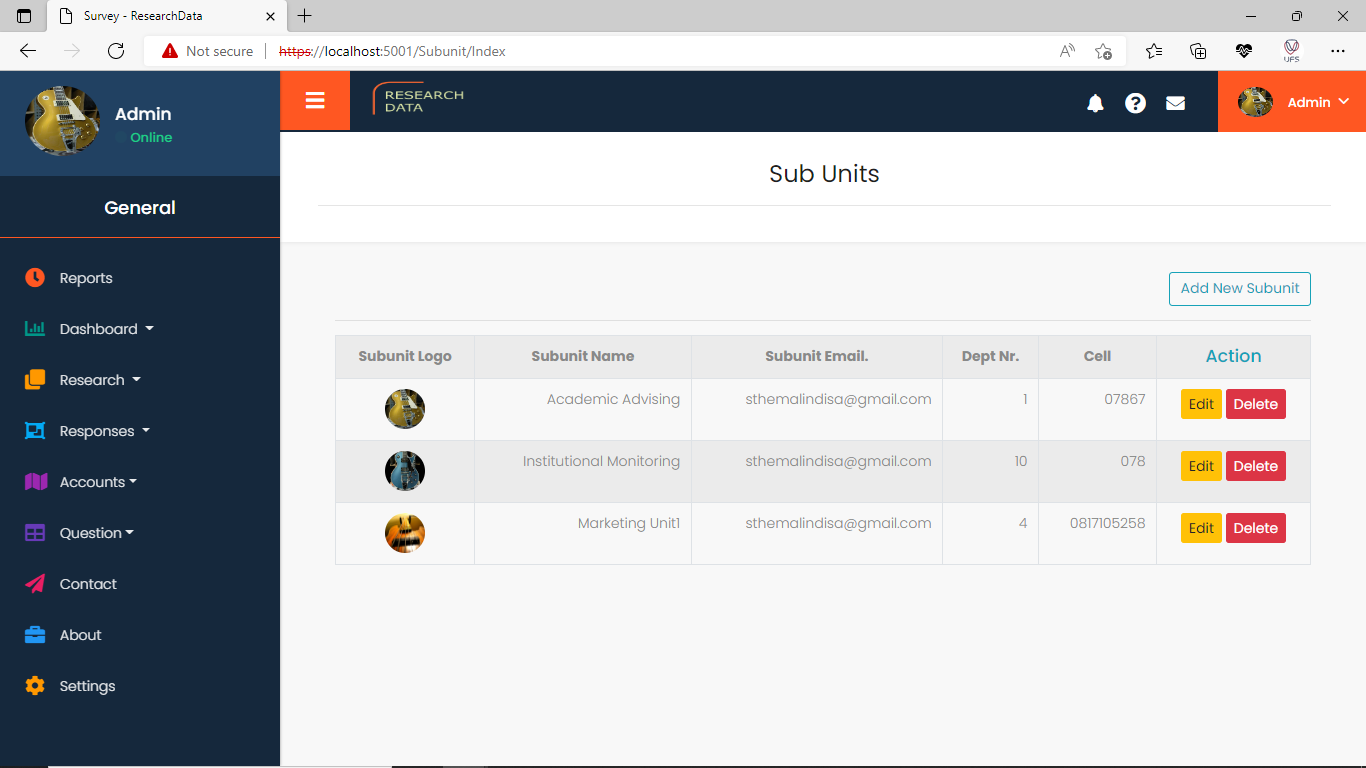
Task: Click the Contact paper plane icon
Action: click(35, 584)
